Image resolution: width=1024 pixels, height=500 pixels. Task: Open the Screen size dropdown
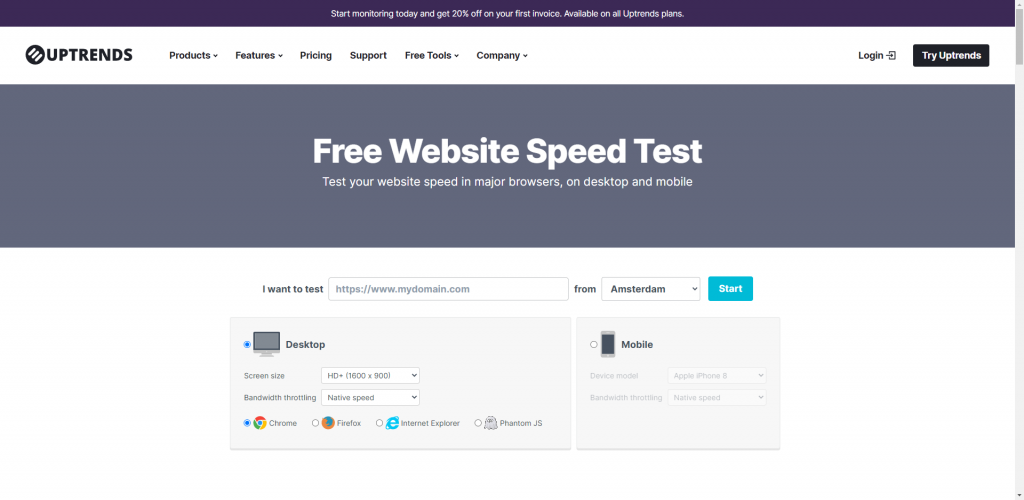(x=370, y=375)
